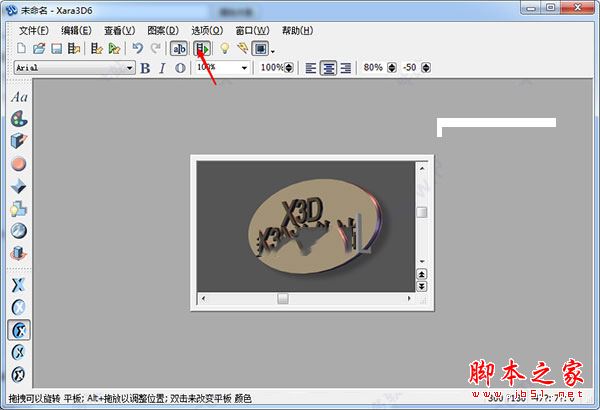Open the 选项(O) menu
This screenshot has height=410, width=600.
(x=207, y=31)
